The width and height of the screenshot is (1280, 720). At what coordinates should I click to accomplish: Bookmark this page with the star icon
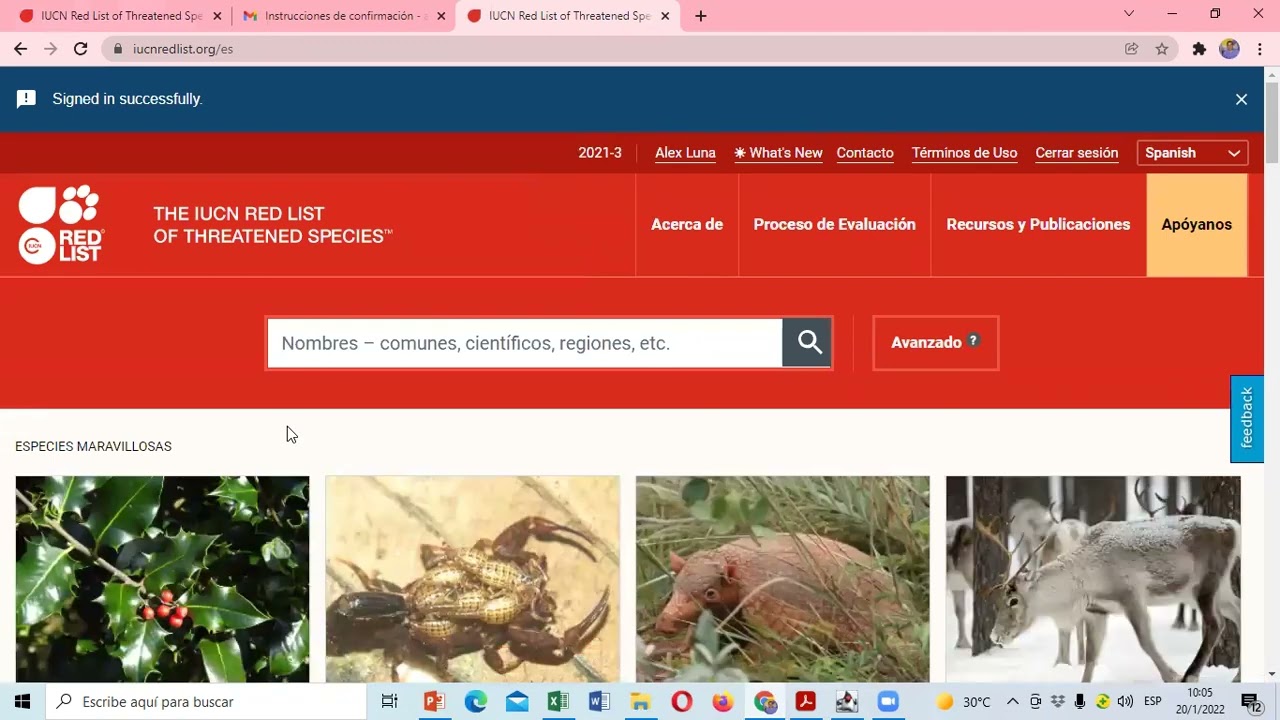pyautogui.click(x=1162, y=49)
